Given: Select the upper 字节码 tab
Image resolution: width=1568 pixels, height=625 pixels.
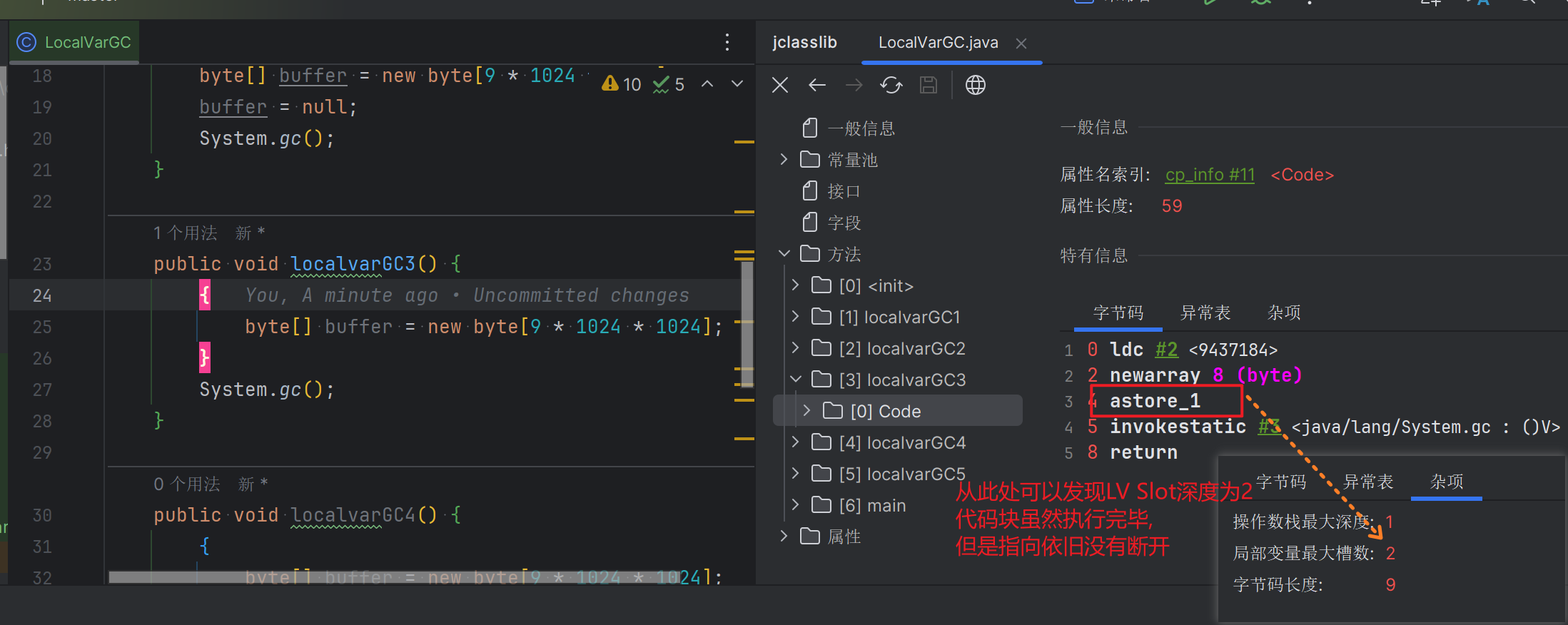Looking at the screenshot, I should [1118, 313].
